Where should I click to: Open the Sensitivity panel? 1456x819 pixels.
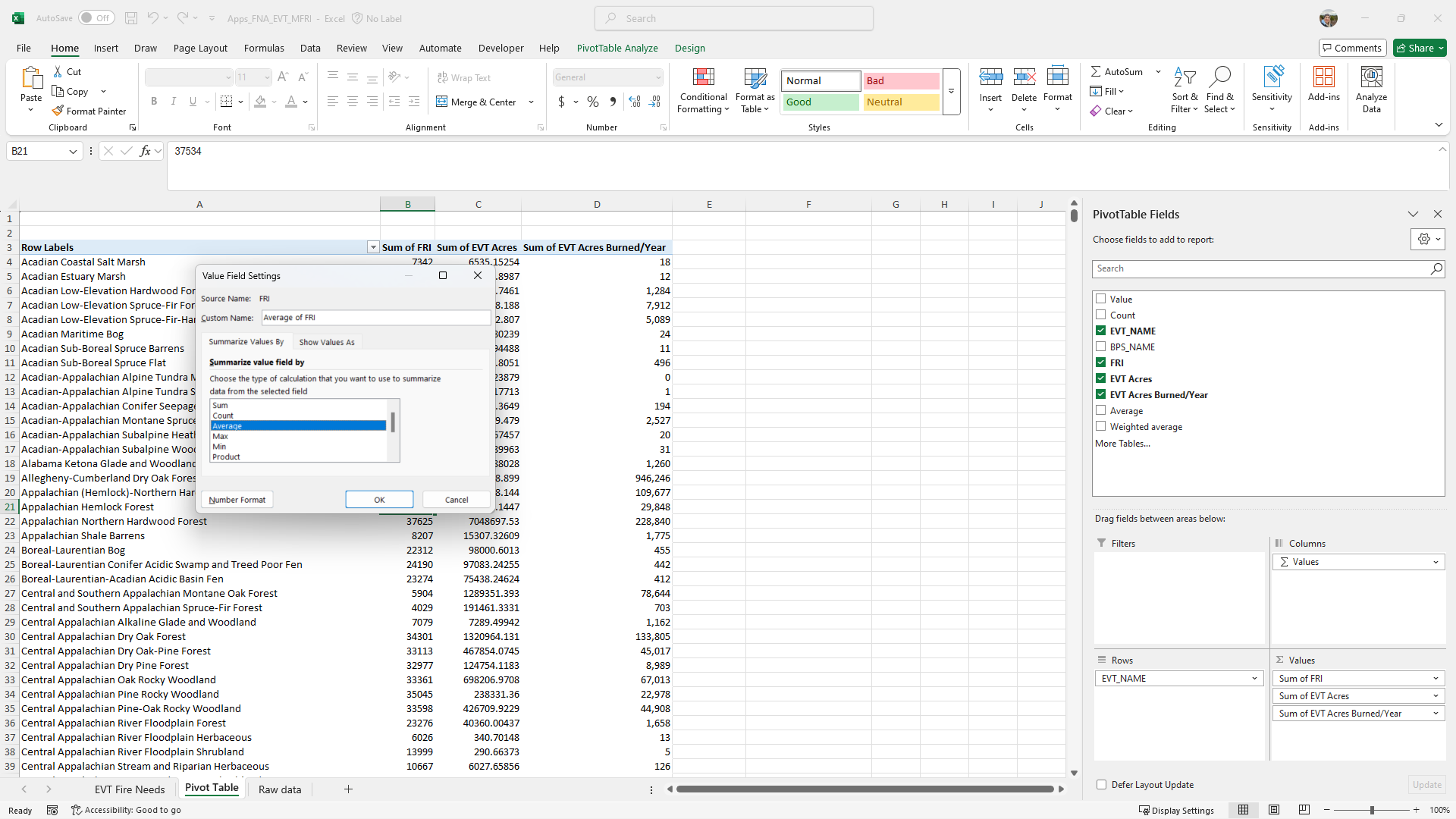coord(1272,90)
